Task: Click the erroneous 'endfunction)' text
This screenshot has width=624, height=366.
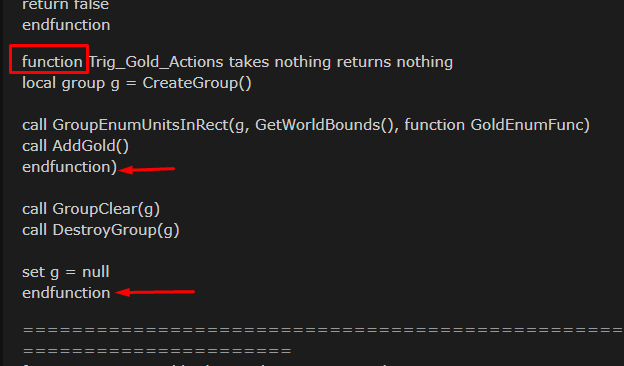Action: coord(70,167)
